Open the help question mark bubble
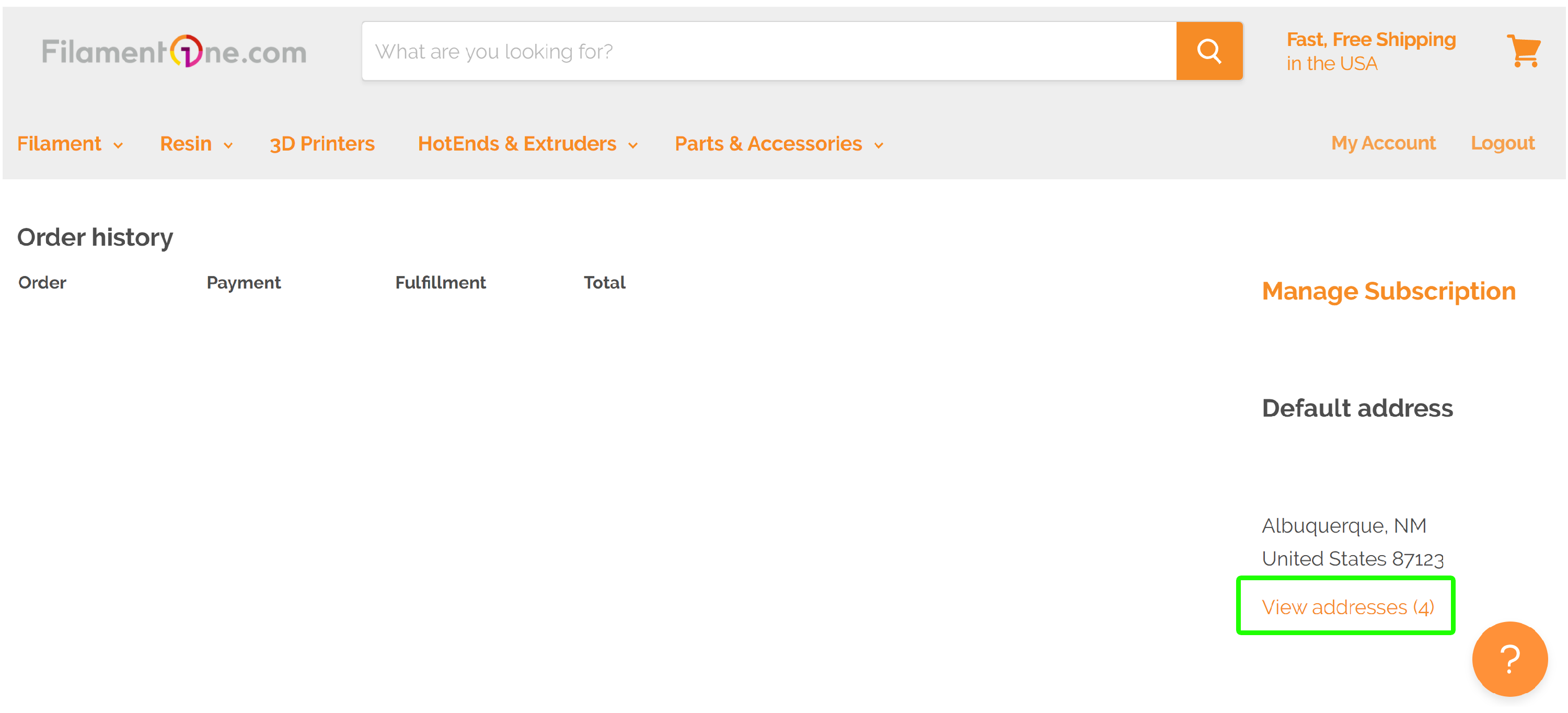The height and width of the screenshot is (713, 1568). pos(1509,659)
